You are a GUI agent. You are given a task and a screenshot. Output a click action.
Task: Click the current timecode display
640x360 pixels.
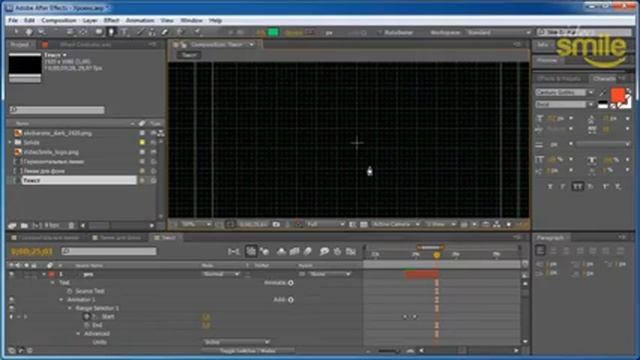pos(32,251)
